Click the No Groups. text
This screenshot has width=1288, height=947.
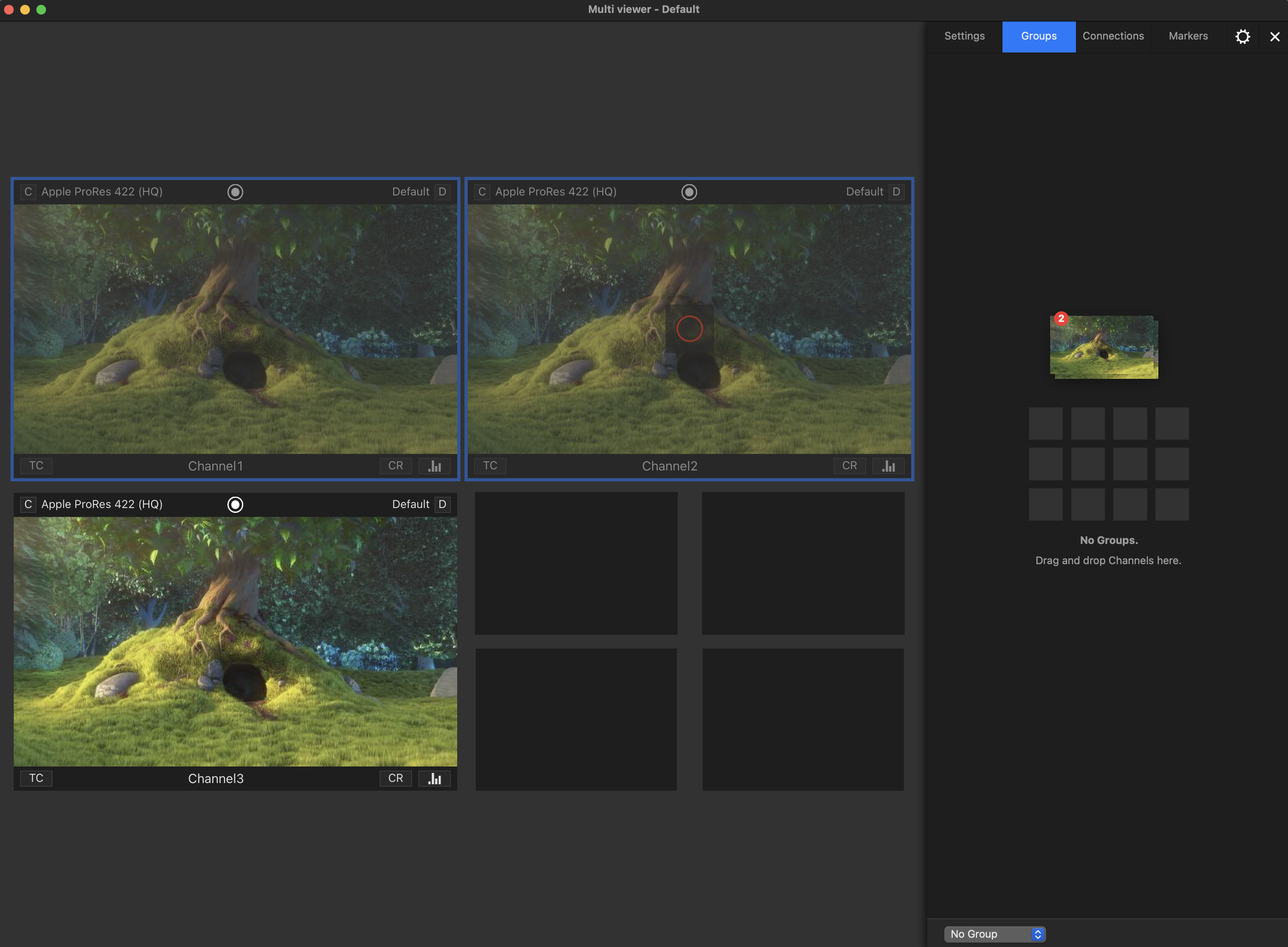[x=1109, y=540]
